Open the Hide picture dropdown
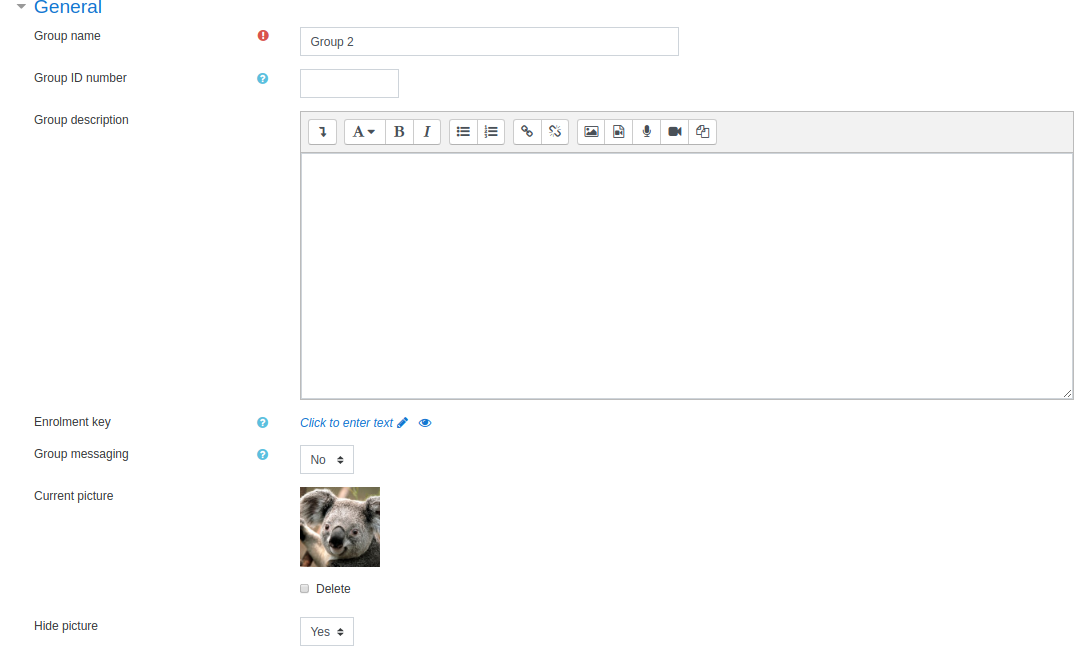The width and height of the screenshot is (1090, 651). pos(327,632)
